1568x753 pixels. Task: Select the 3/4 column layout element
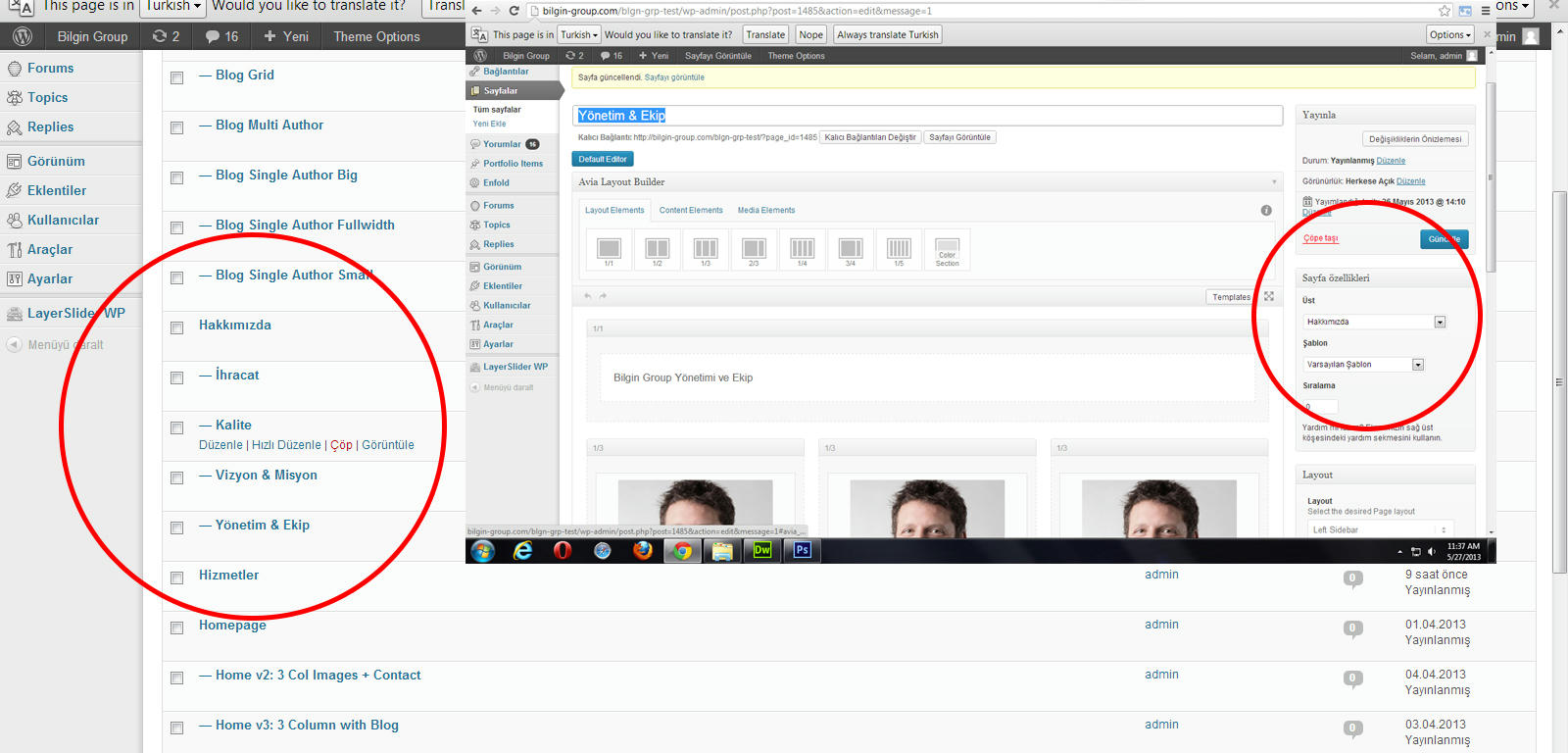point(851,249)
